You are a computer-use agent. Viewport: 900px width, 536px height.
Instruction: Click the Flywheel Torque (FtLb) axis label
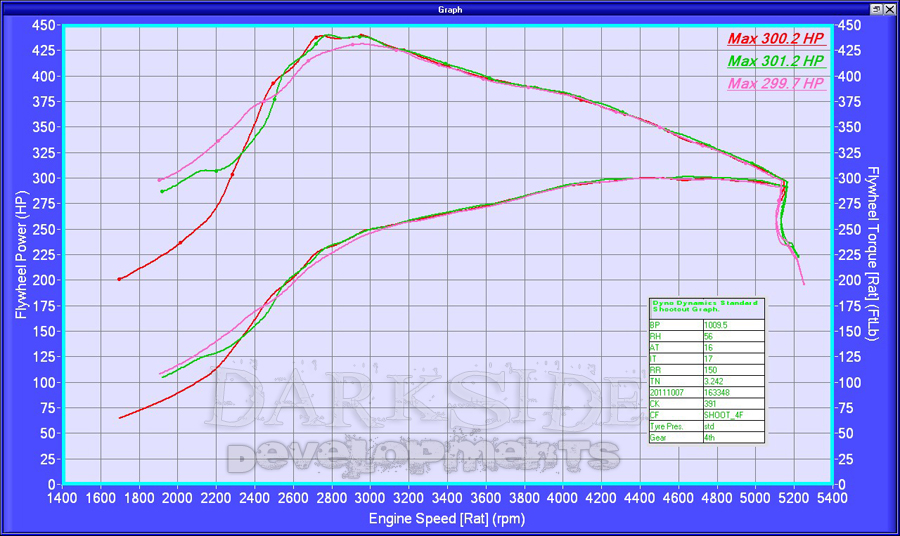tap(872, 254)
